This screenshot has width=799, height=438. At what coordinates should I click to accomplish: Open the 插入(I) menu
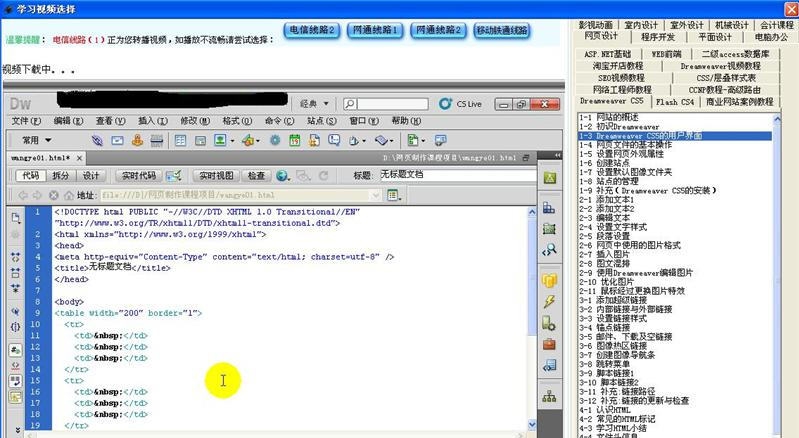pos(152,121)
